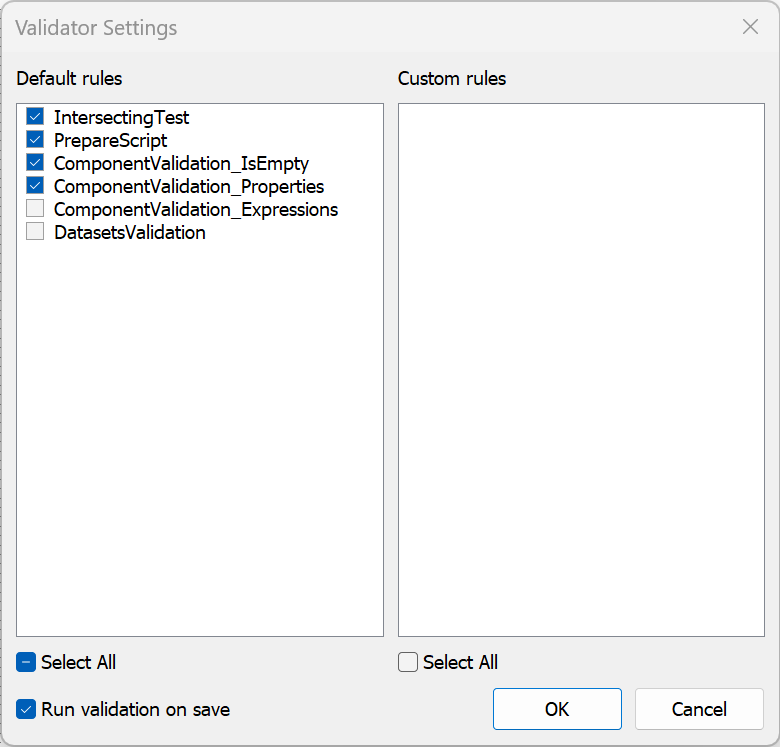
Task: Select the IntersectingTest rule name text
Action: tap(121, 117)
